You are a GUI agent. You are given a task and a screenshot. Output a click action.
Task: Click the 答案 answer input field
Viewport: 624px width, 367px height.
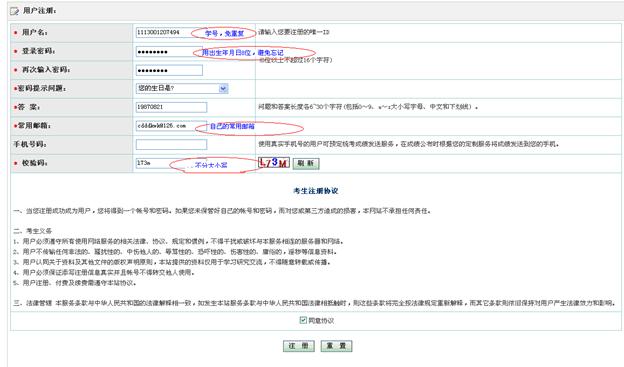[x=172, y=107]
